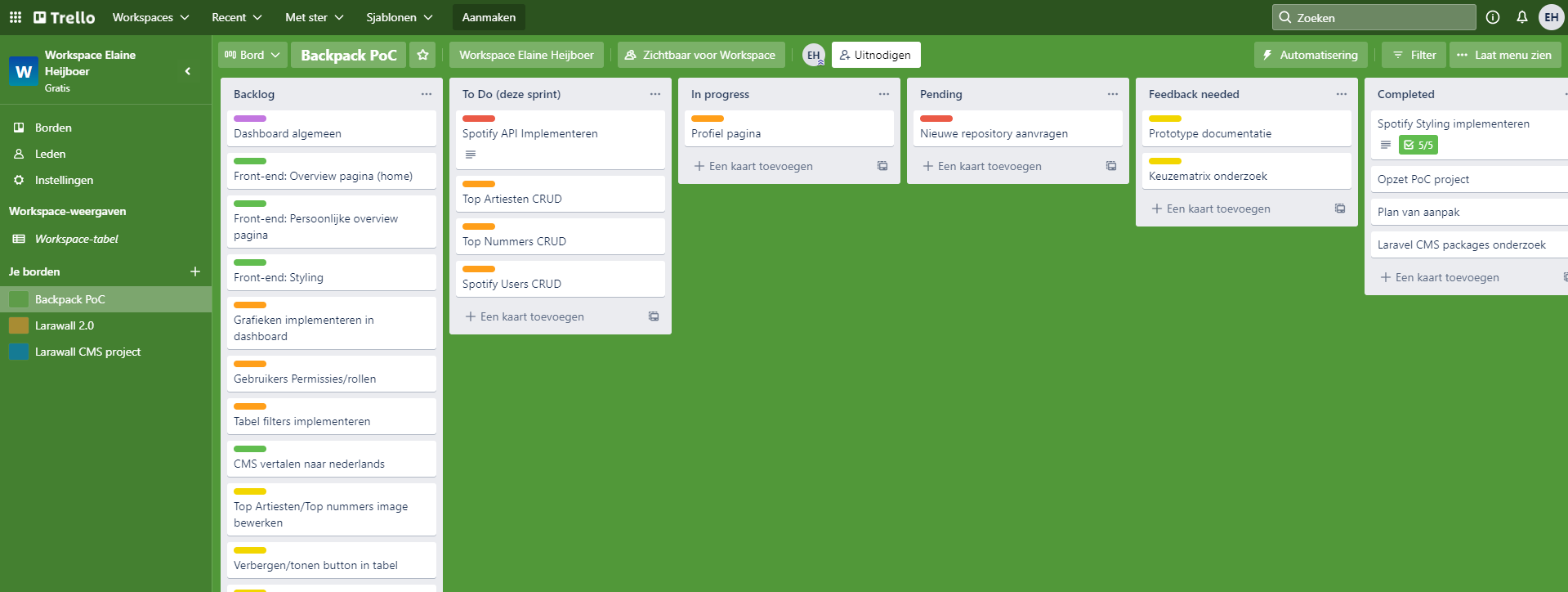Screen dimensions: 1568x592
Task: Click the Uitnodigen button
Action: [x=876, y=55]
